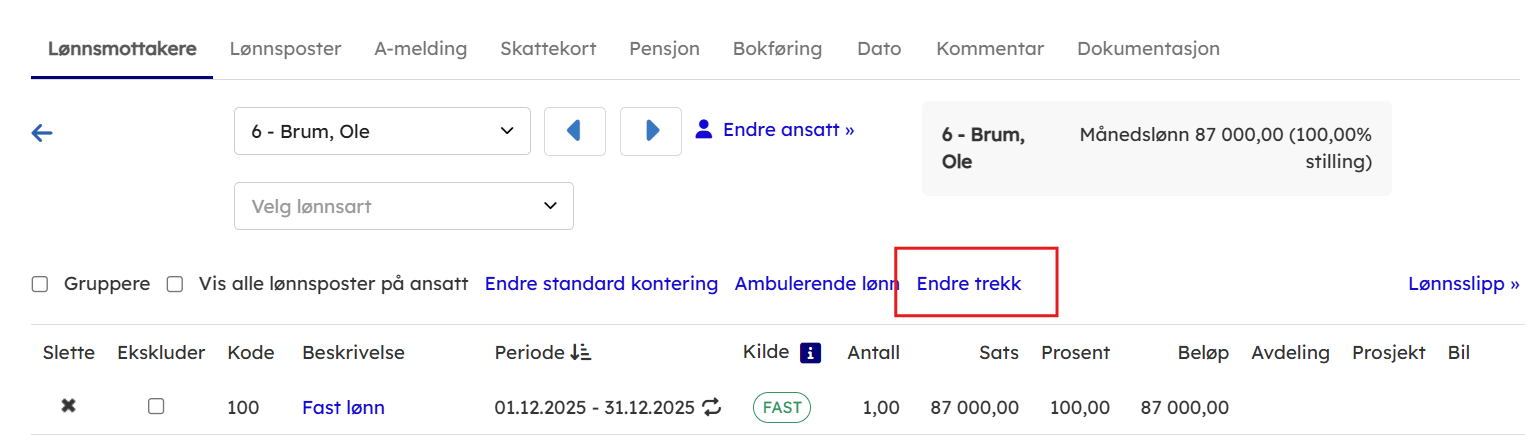1525x444 pixels.
Task: Open the Lønnsslipp link
Action: [x=1463, y=284]
